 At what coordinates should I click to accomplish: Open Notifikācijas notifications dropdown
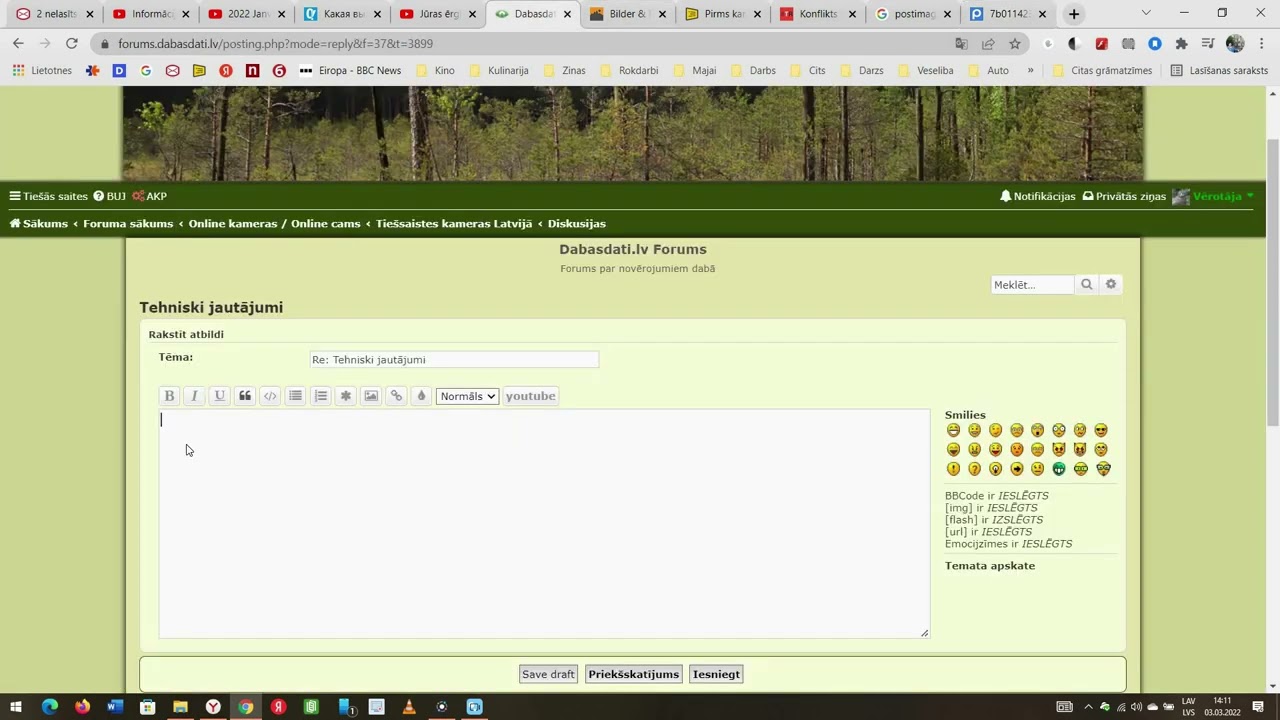[x=1038, y=196]
